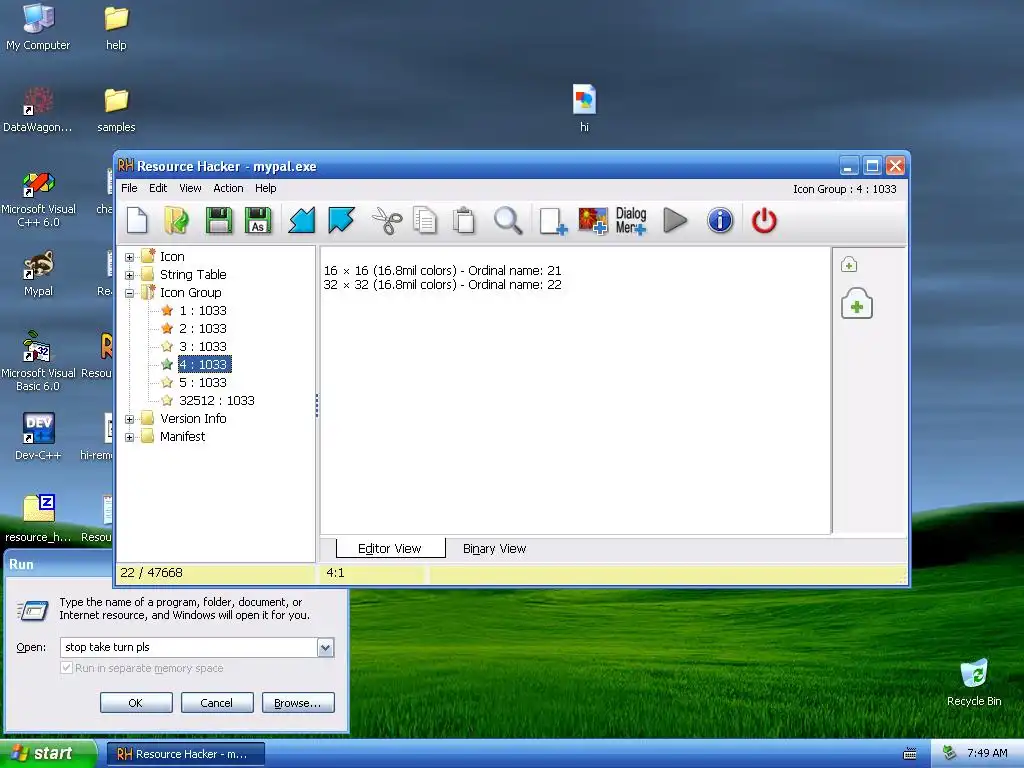This screenshot has width=1024, height=768.
Task: Click the scissors Cut icon
Action: [x=387, y=220]
